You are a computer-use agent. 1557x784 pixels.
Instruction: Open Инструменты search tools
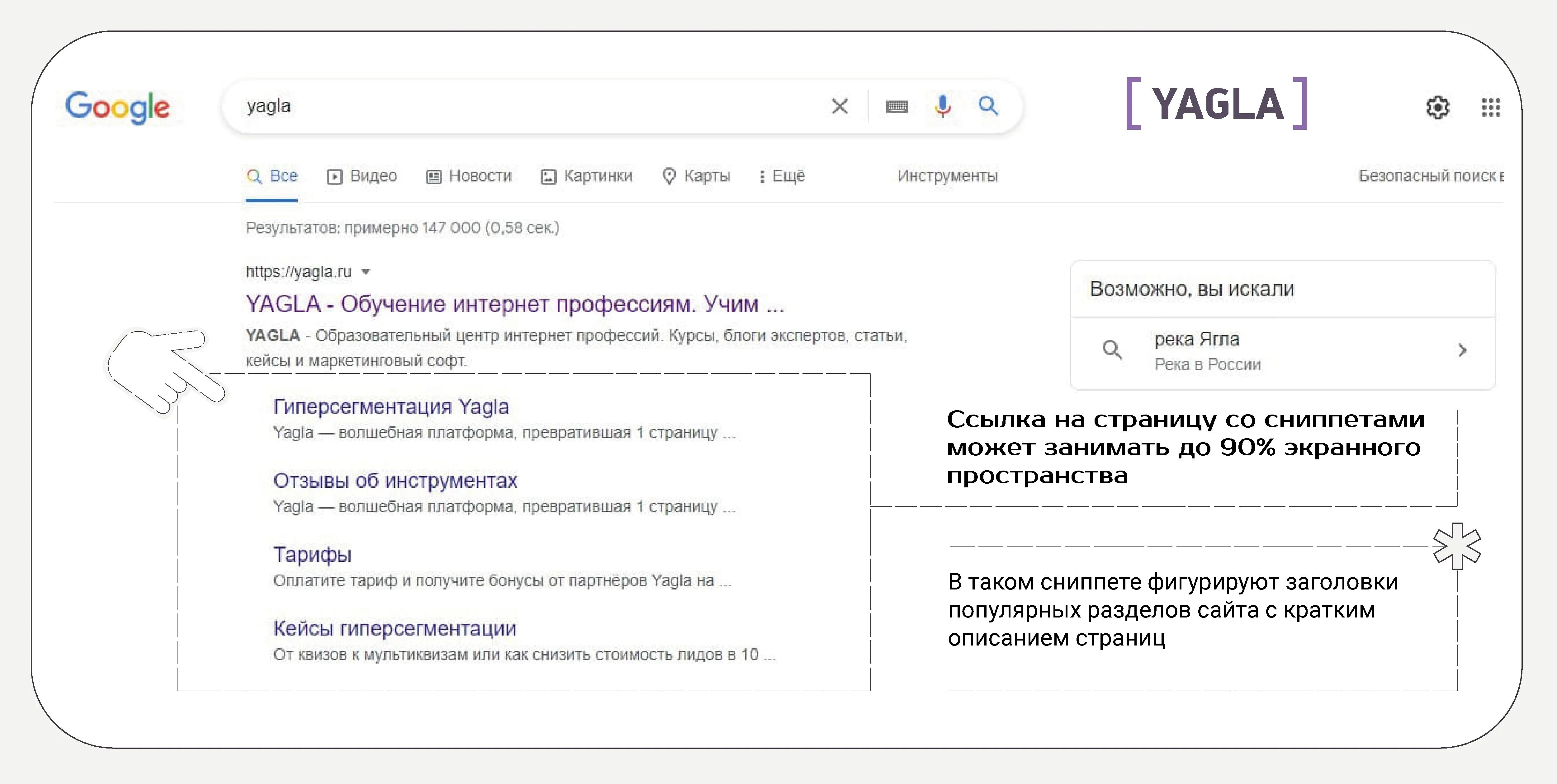(x=947, y=176)
